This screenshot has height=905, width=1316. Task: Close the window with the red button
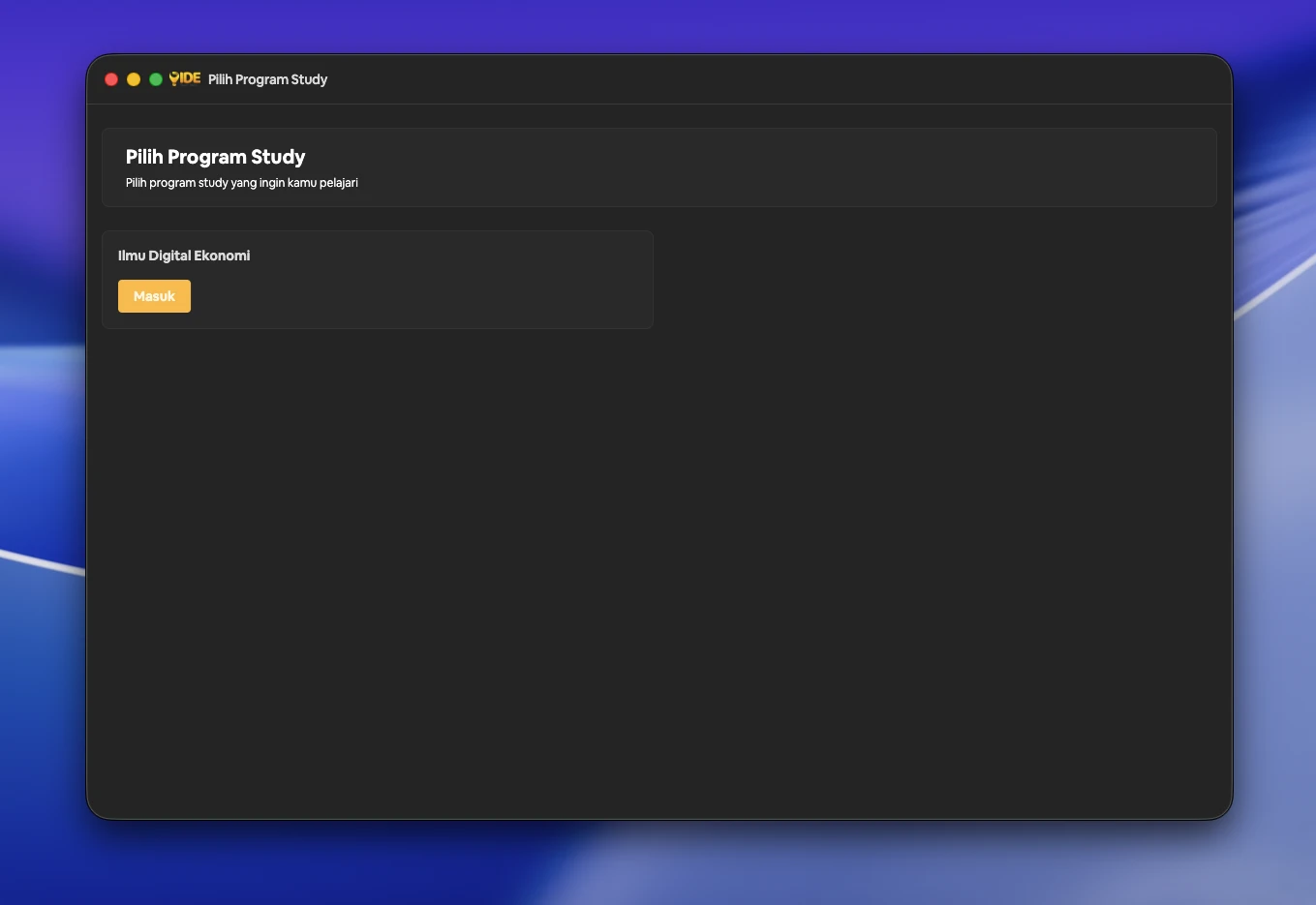(x=111, y=79)
